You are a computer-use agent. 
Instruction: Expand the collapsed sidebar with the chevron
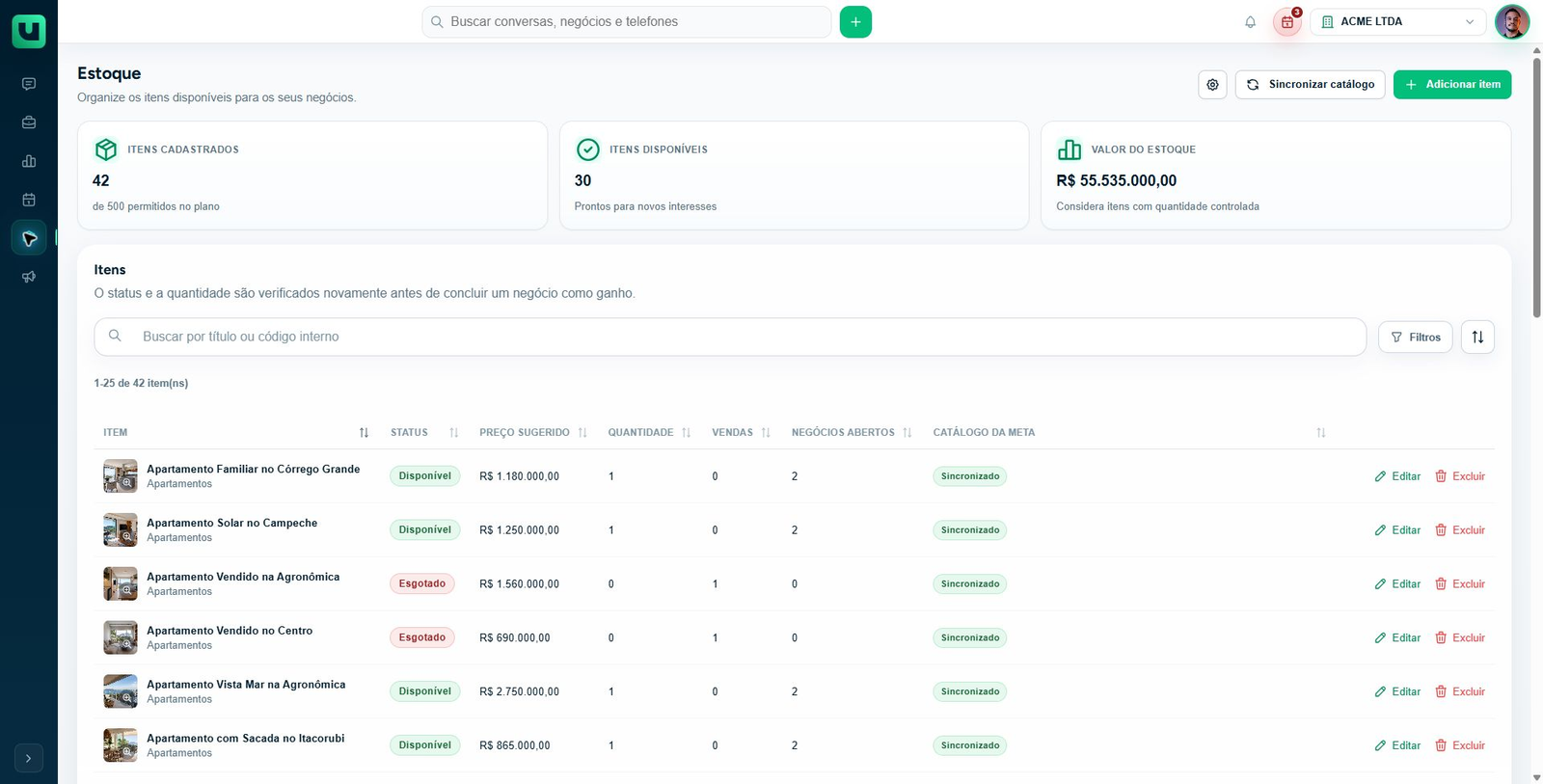(29, 759)
